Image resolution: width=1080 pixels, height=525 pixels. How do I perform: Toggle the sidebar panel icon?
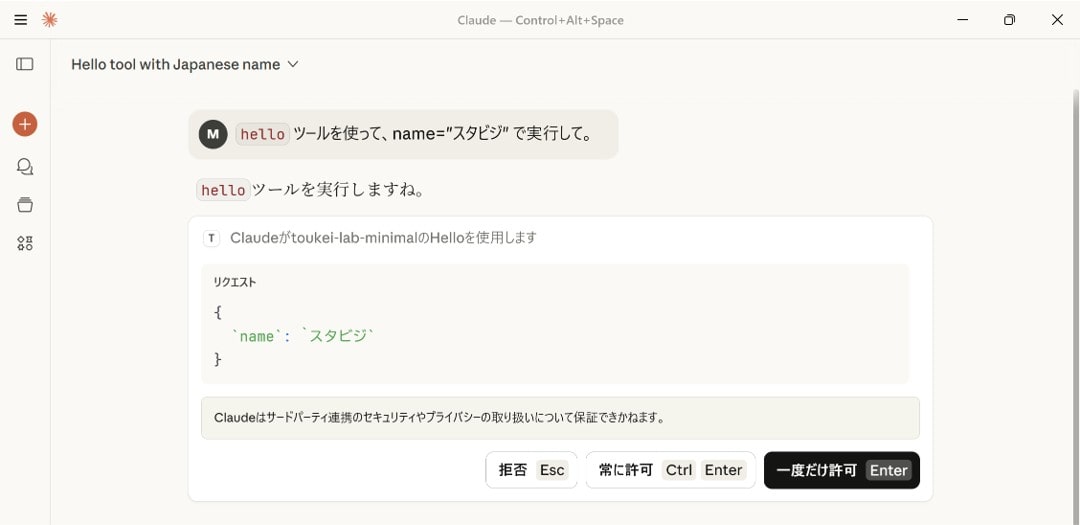[25, 64]
